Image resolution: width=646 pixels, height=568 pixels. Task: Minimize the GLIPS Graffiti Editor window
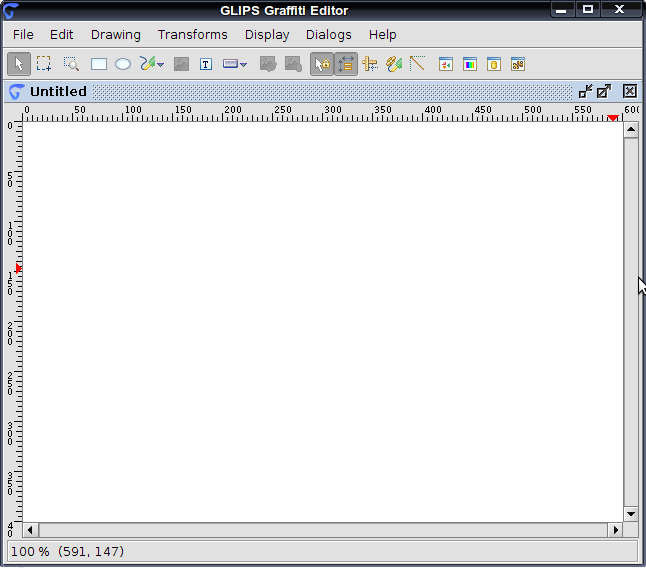click(x=561, y=10)
